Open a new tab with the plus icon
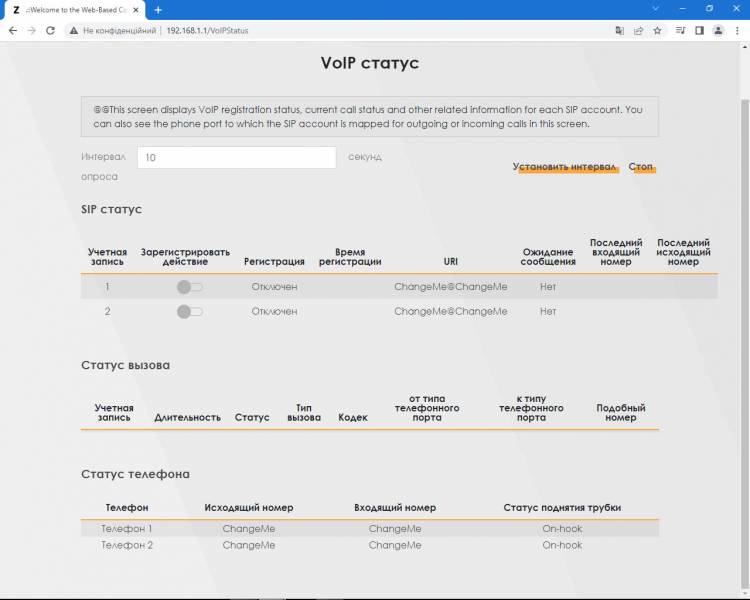 [x=158, y=10]
